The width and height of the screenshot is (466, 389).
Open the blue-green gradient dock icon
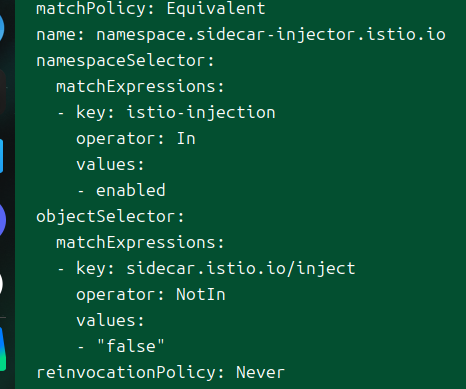click(x=3, y=349)
